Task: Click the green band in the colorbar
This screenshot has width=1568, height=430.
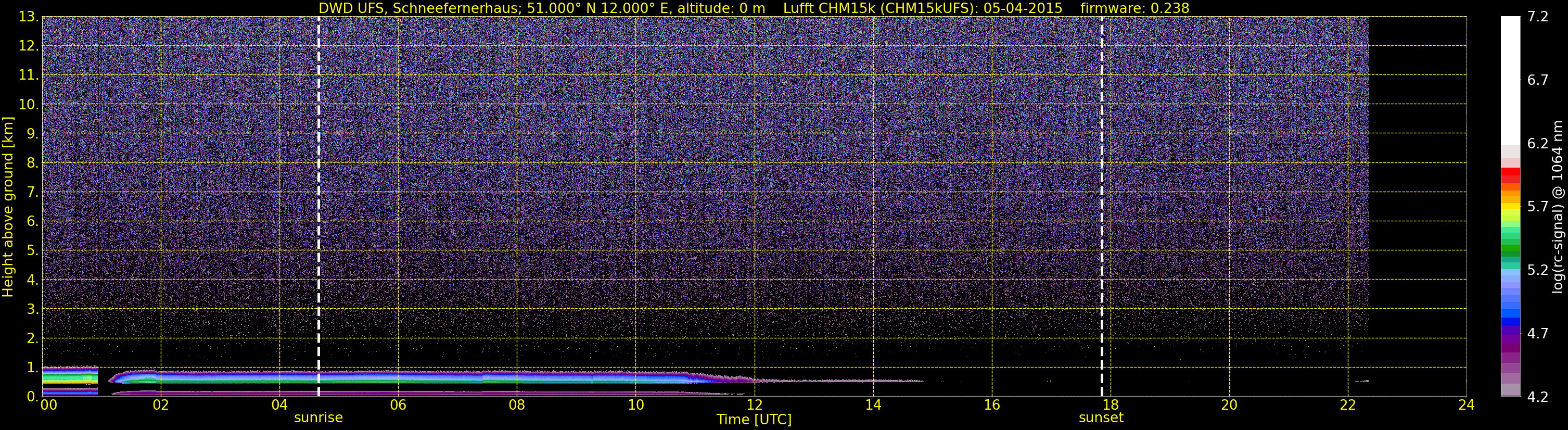Action: click(1510, 249)
